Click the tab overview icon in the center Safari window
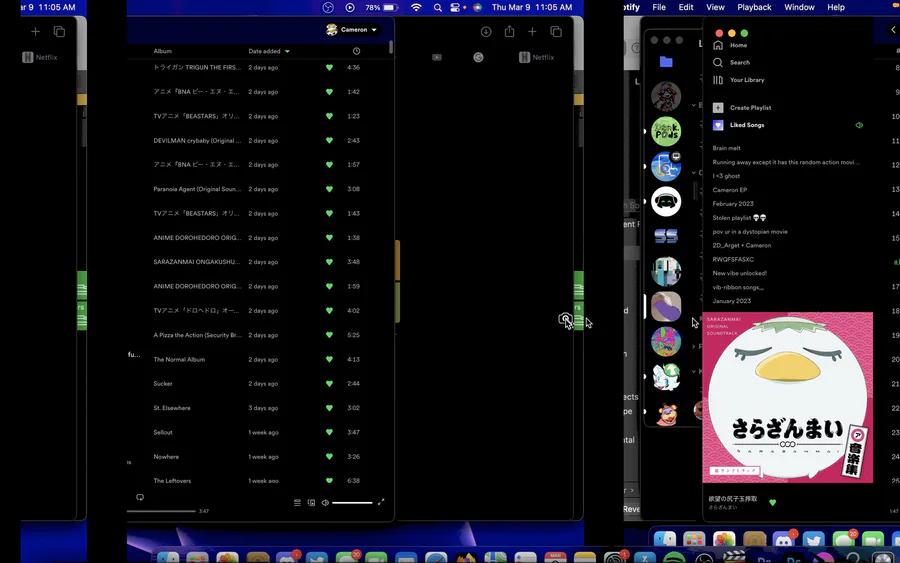The image size is (900, 563). [556, 32]
